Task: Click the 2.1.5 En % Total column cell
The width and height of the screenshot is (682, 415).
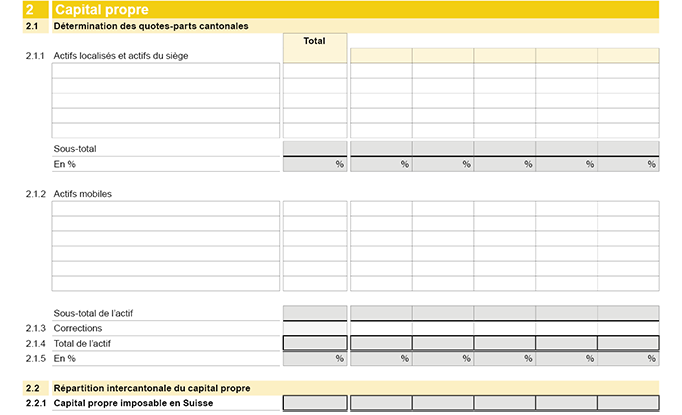Action: [x=315, y=358]
